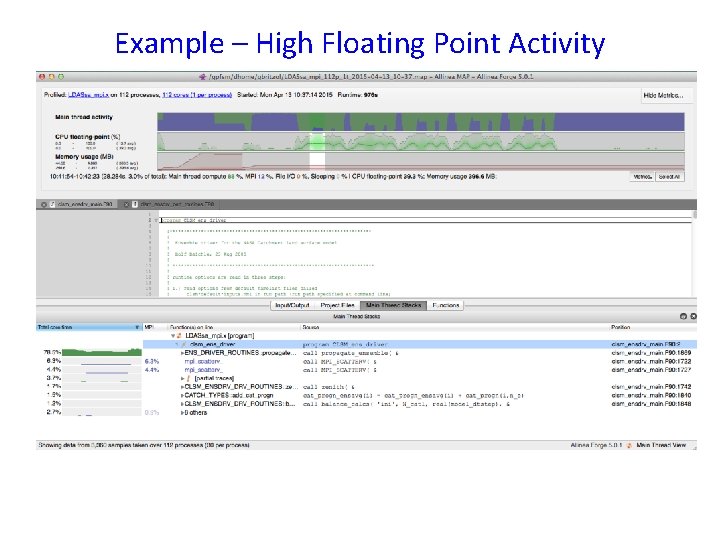Click the 78.0% core time sparkline
720x540 pixels.
click(x=101, y=353)
